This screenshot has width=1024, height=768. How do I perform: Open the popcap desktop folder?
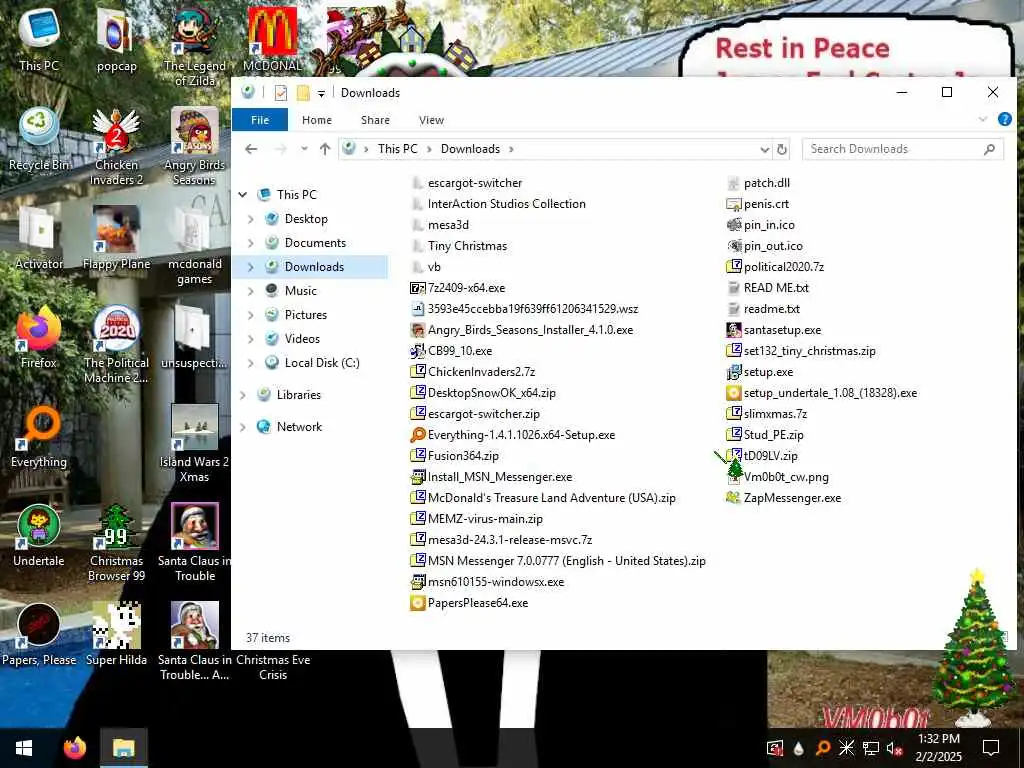point(116,40)
